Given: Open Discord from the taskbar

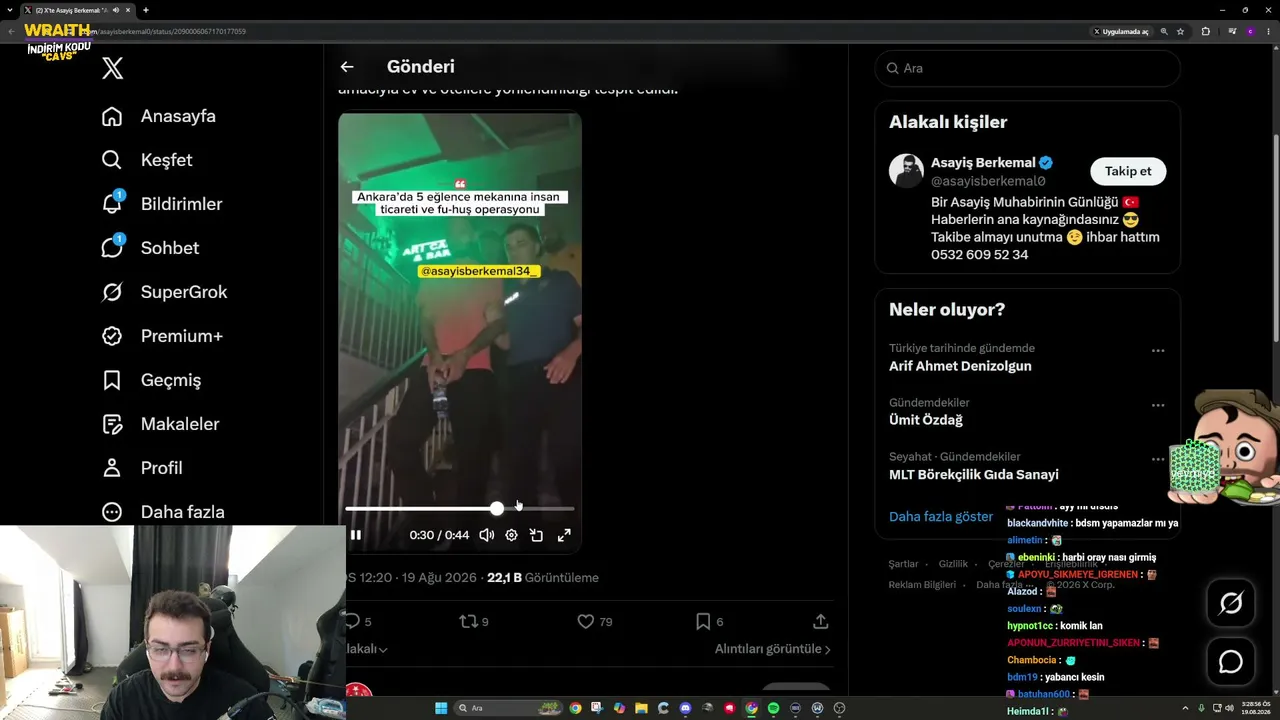Looking at the screenshot, I should click(685, 708).
